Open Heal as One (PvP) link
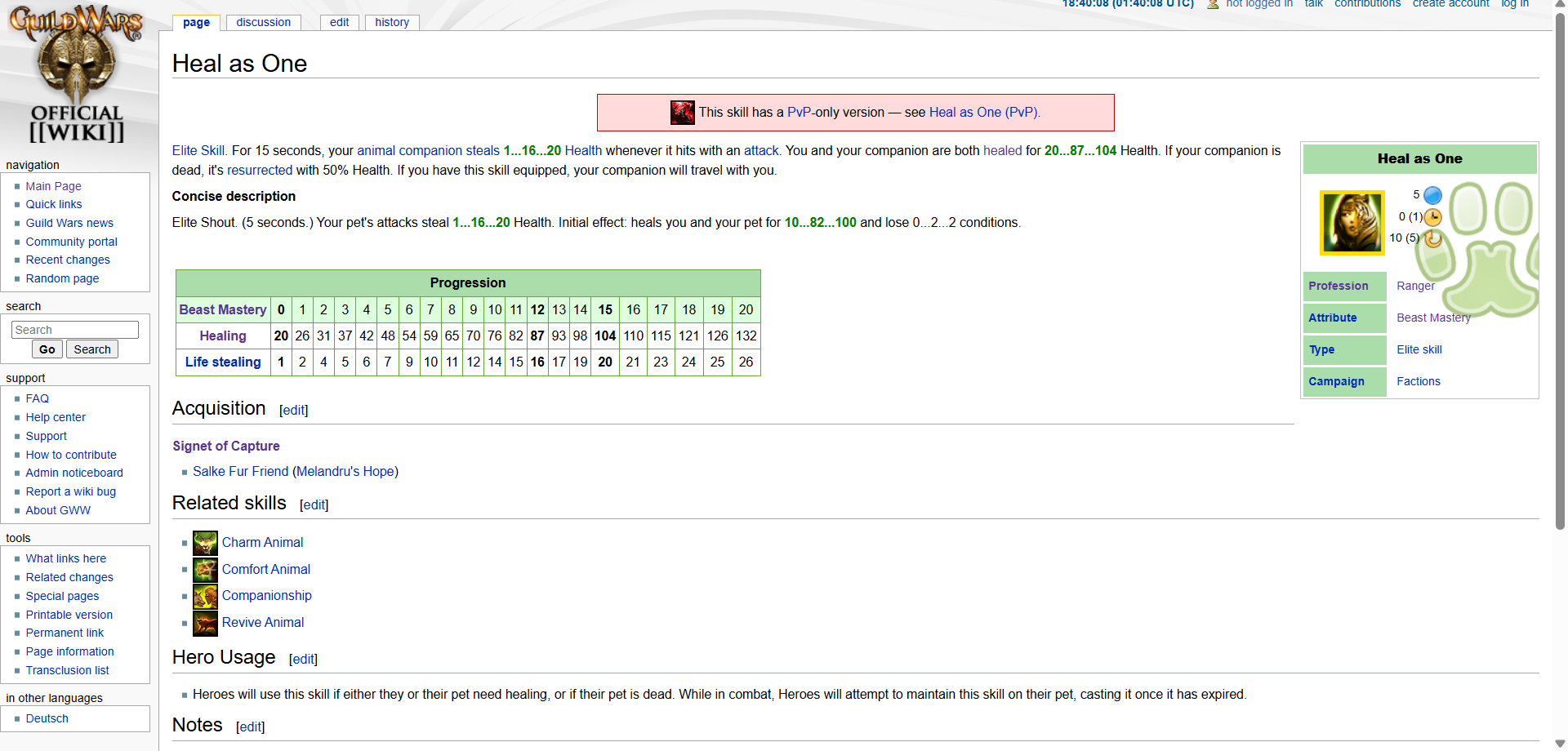The image size is (1568, 751). (984, 113)
